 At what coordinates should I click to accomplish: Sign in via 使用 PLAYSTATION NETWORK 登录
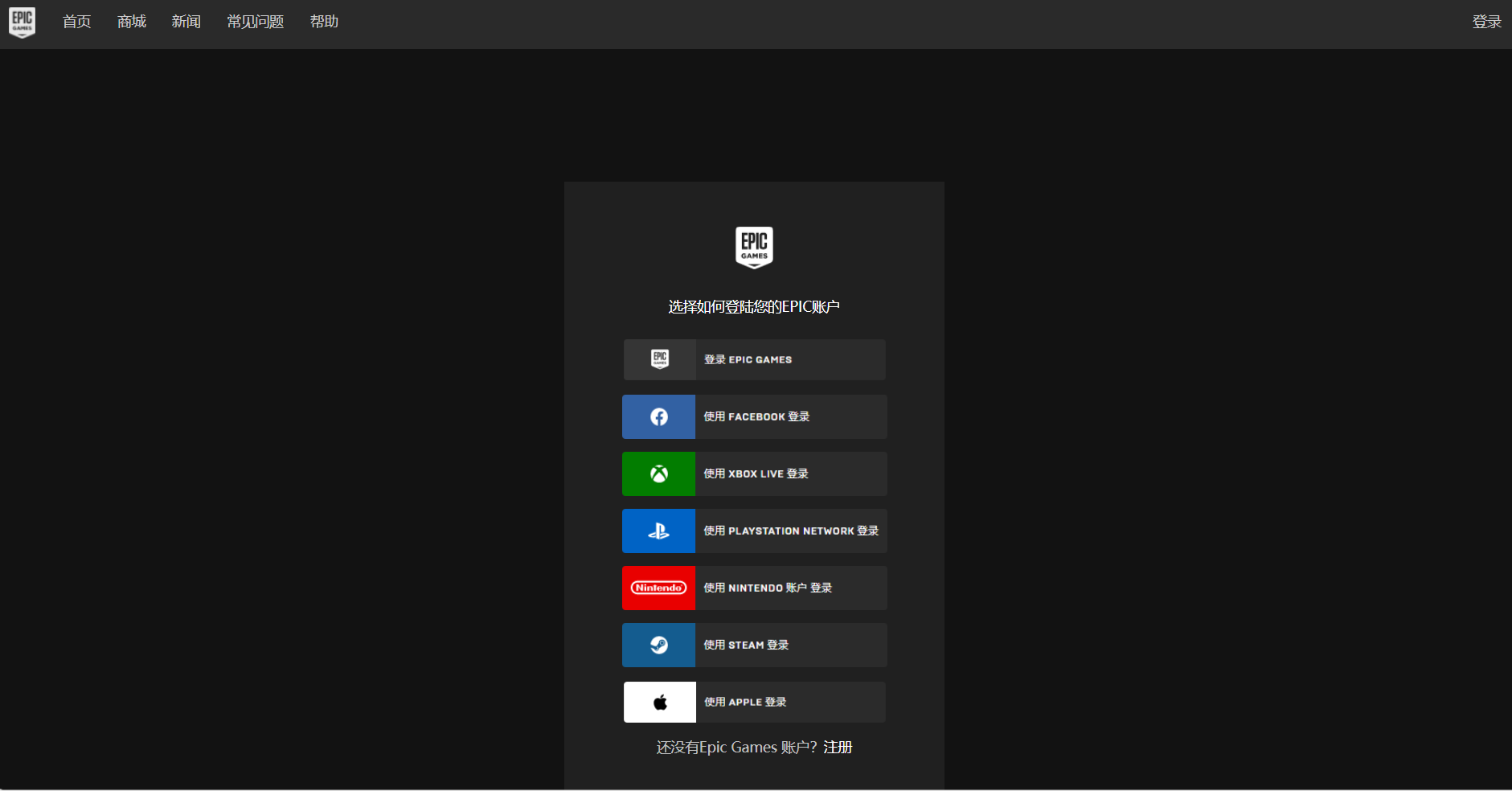coord(791,531)
